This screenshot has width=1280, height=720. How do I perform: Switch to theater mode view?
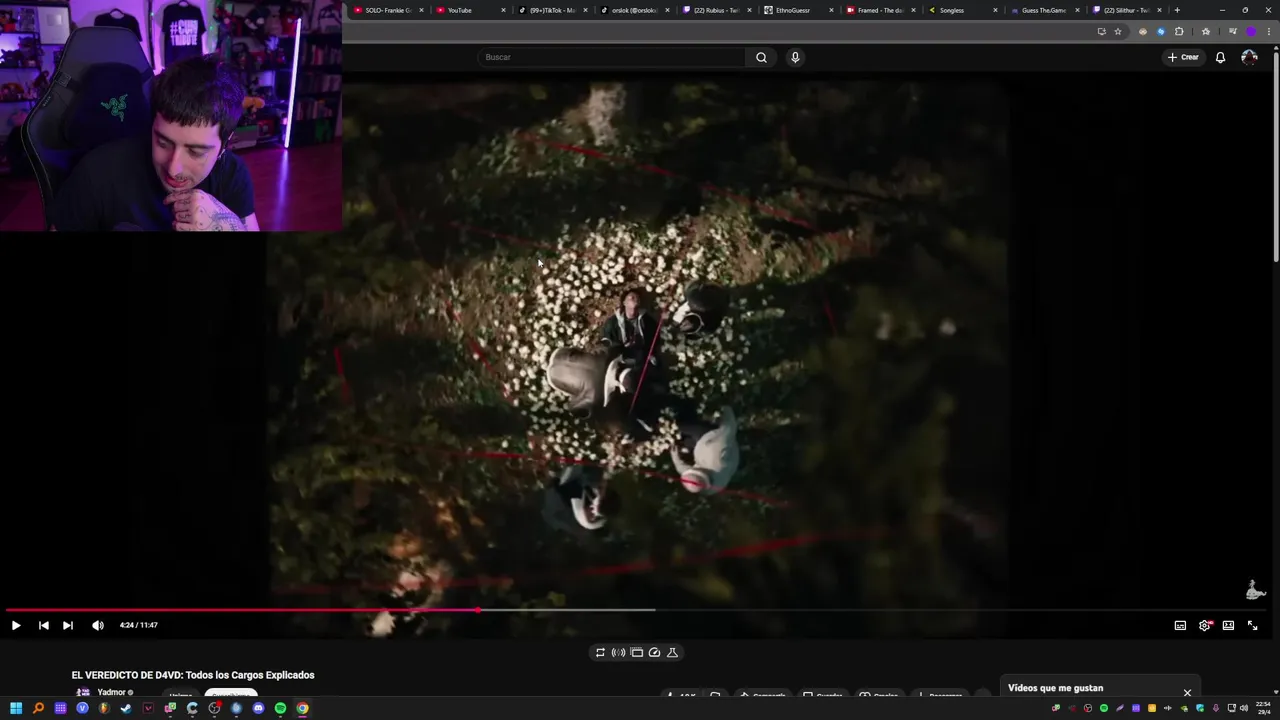tap(1228, 625)
